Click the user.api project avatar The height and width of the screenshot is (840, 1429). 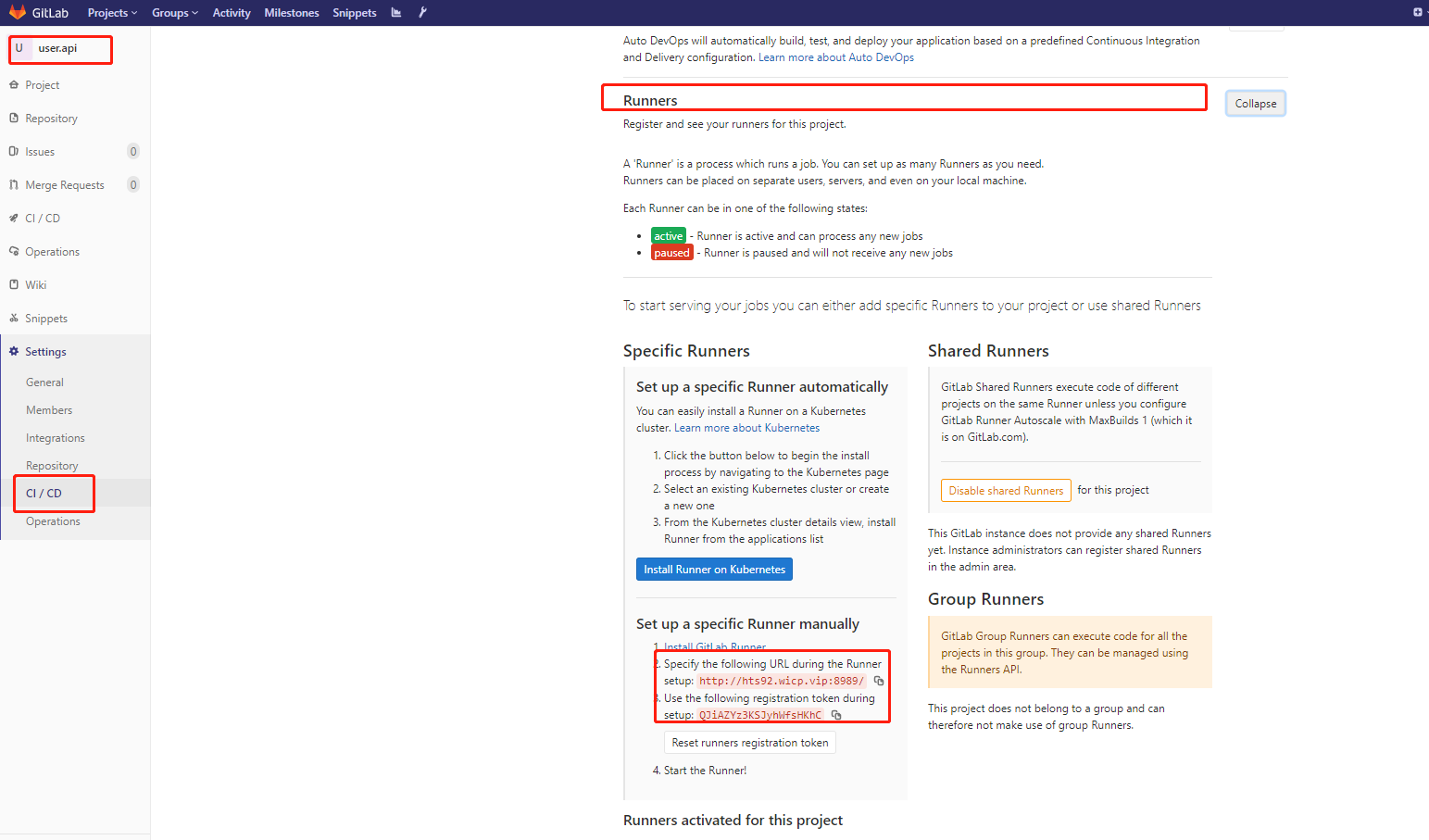pos(19,48)
